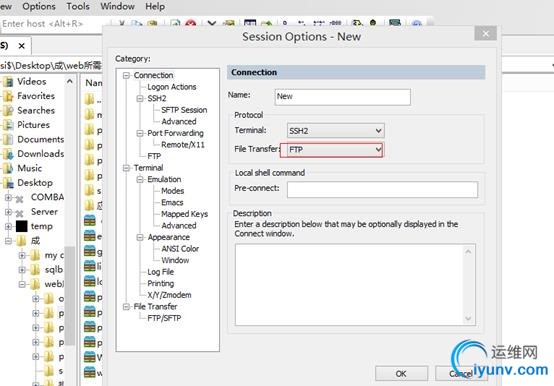Select Advanced under SSH2
Image resolution: width=554 pixels, height=386 pixels.
tap(179, 121)
